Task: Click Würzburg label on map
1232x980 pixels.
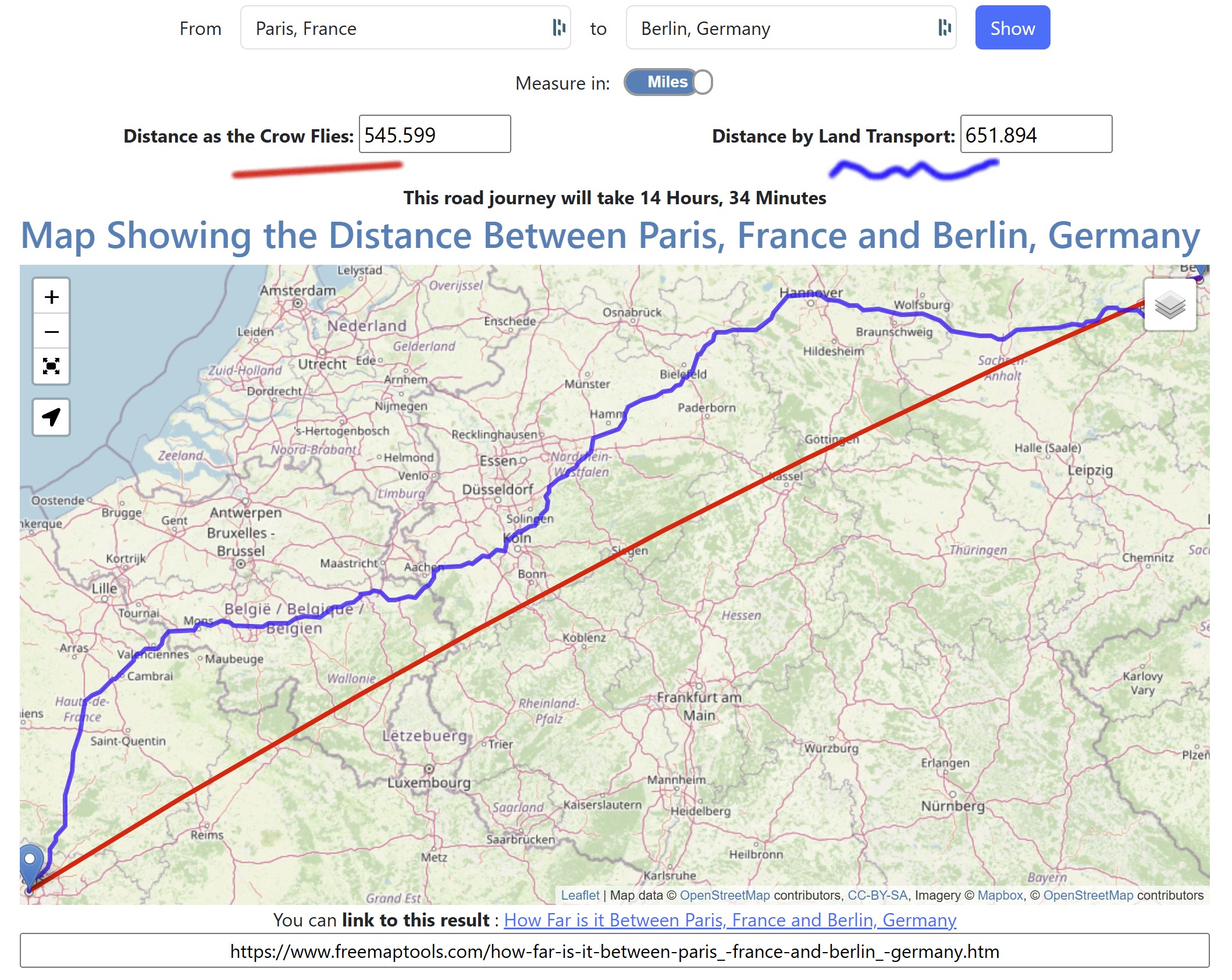Action: (x=832, y=748)
